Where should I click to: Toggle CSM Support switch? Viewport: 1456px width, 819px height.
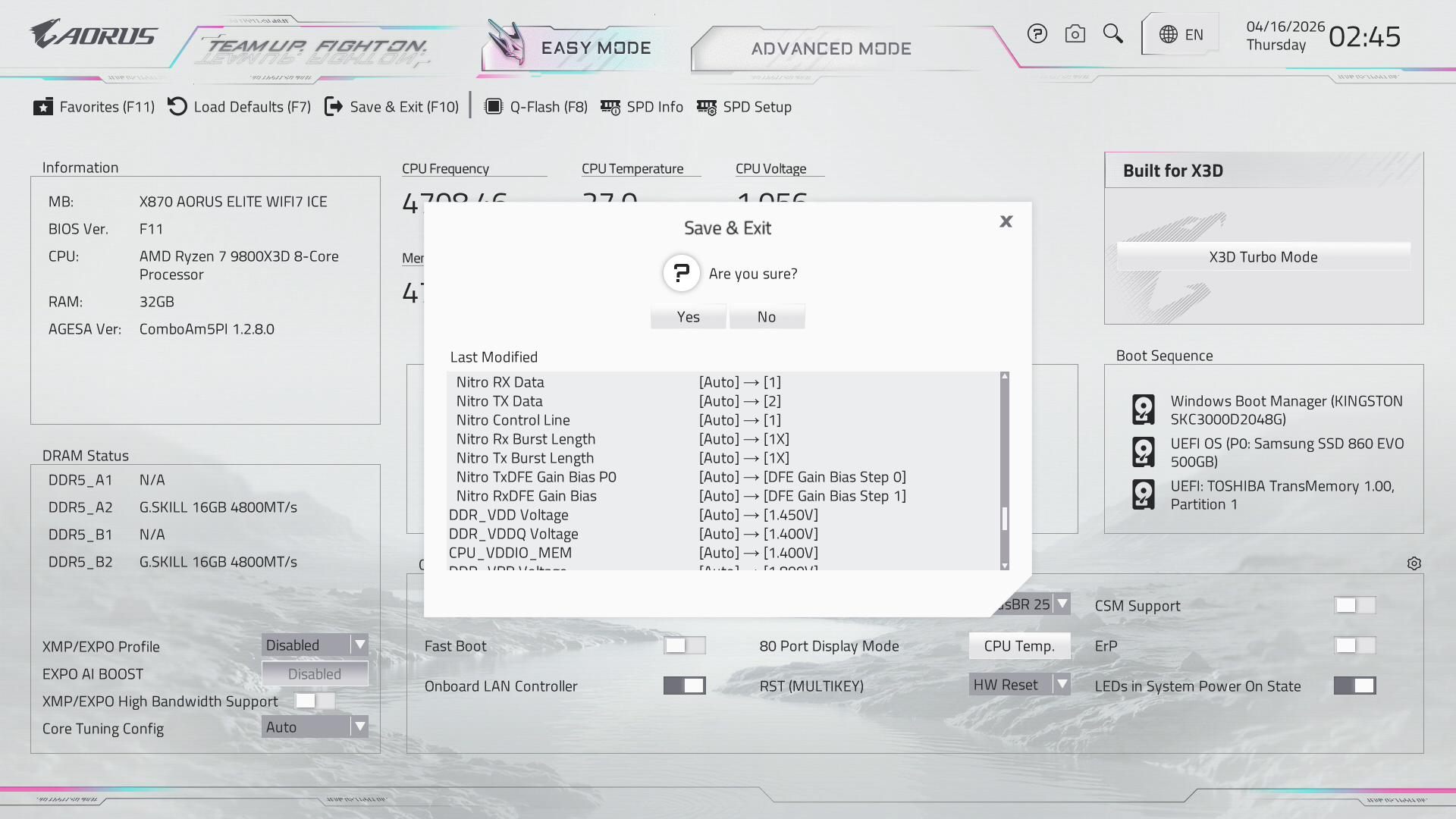(x=1355, y=605)
